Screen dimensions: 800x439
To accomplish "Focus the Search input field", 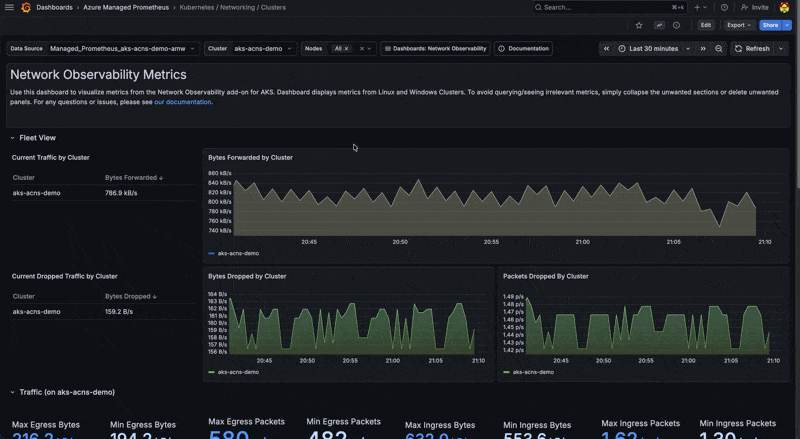I will click(x=609, y=7).
